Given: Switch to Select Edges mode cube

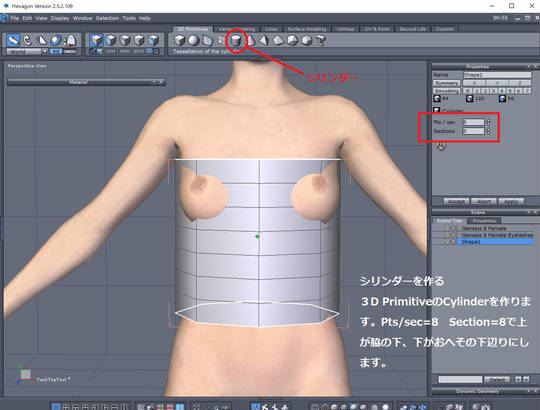Looking at the screenshot, I should 125,40.
